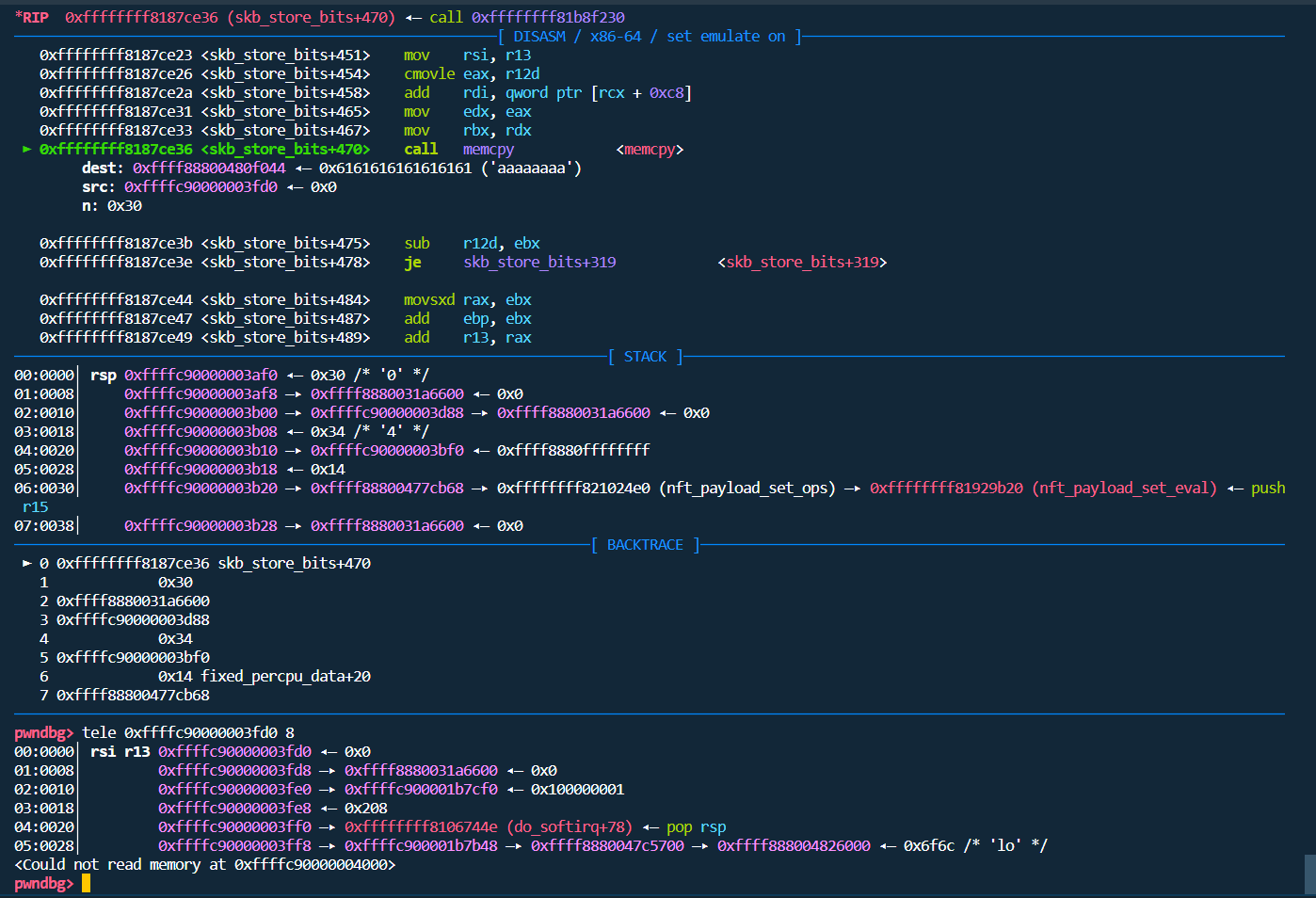The image size is (1316, 898).
Task: Click the cmovle eax, r12d instruction
Action: tap(472, 73)
